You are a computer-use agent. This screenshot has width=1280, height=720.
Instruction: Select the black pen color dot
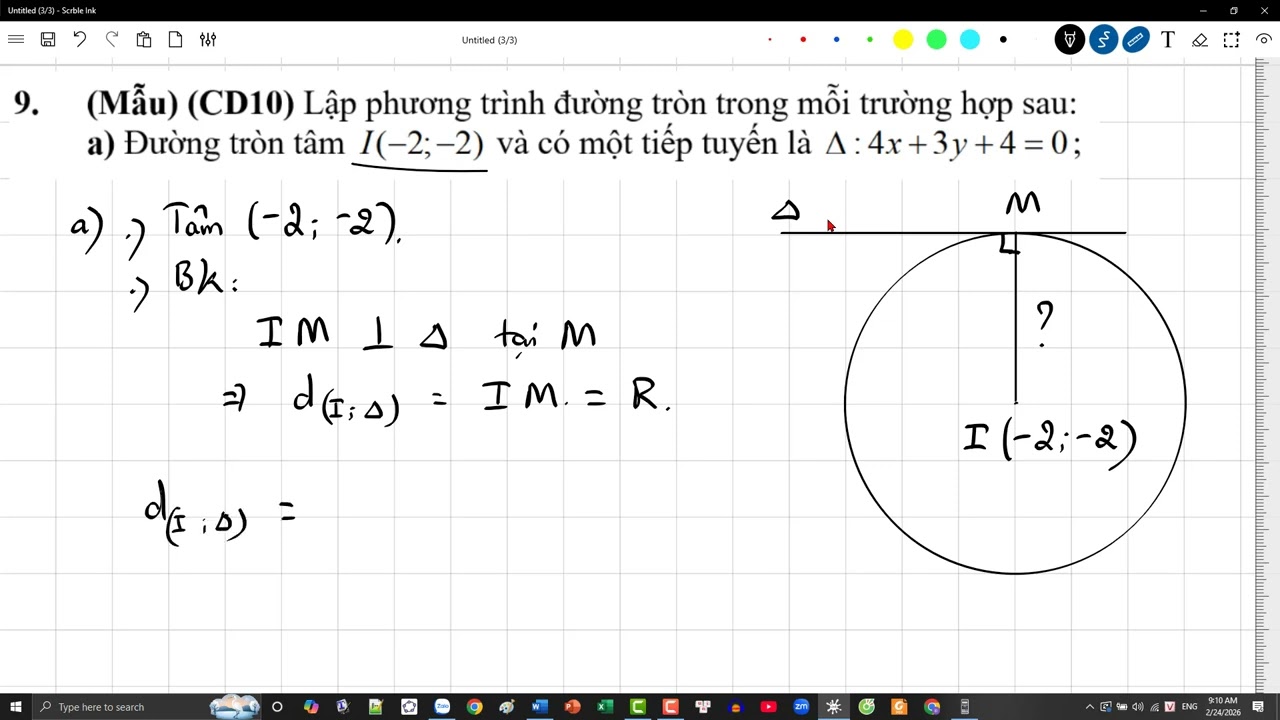[1003, 40]
